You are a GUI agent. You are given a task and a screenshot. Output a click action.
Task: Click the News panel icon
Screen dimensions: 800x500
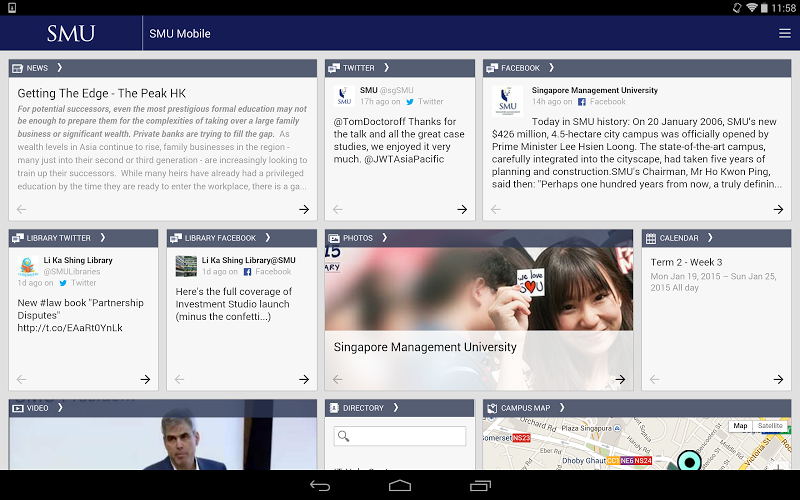tap(17, 68)
